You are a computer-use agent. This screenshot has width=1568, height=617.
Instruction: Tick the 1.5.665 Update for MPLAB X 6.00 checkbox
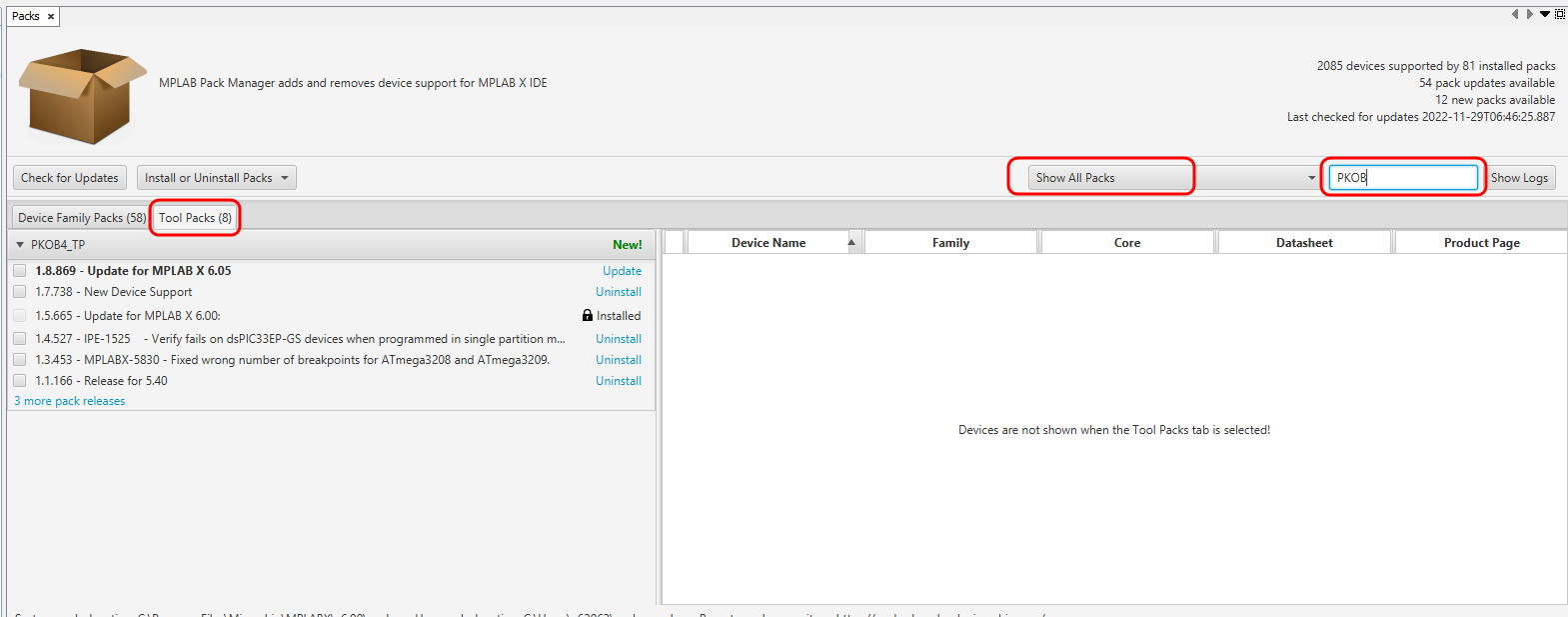[x=20, y=316]
